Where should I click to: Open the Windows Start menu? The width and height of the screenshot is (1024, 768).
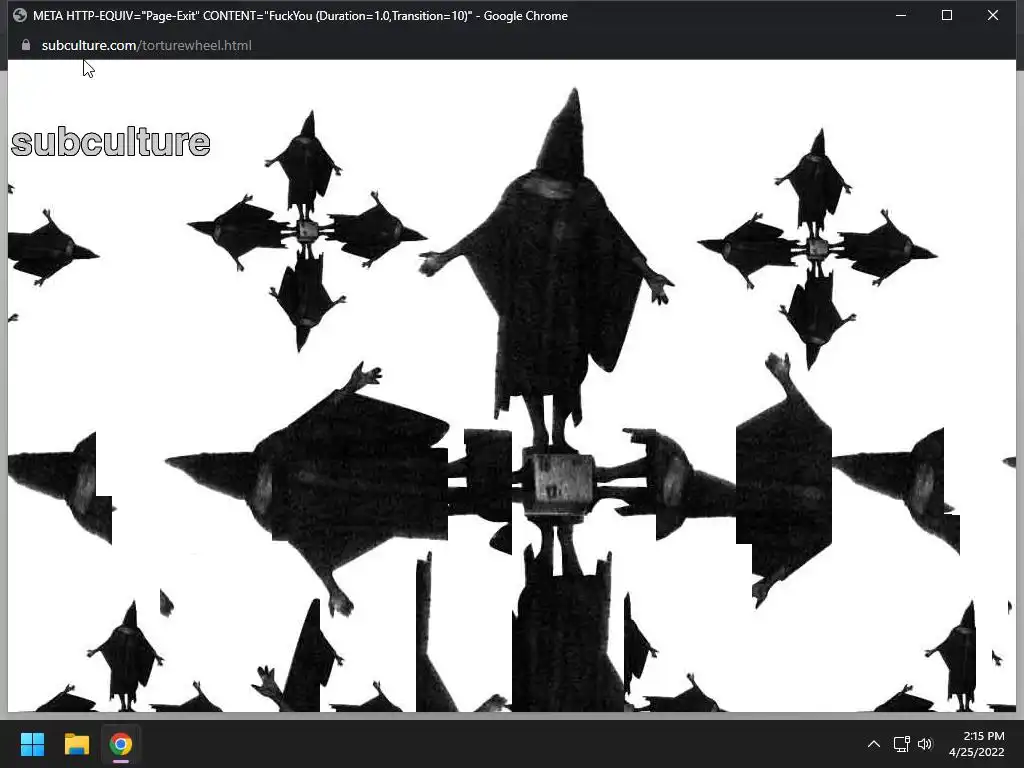(x=32, y=744)
